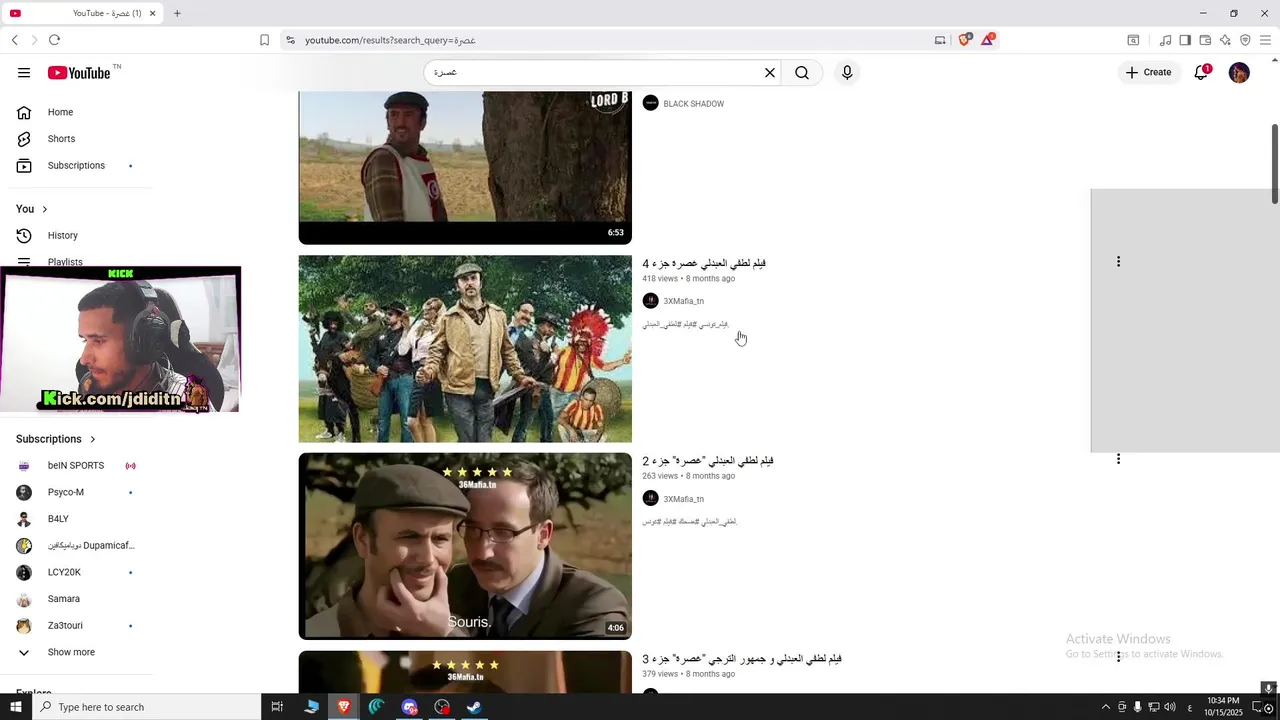Open Brave playlist music note icon
The width and height of the screenshot is (1280, 720).
1165,40
